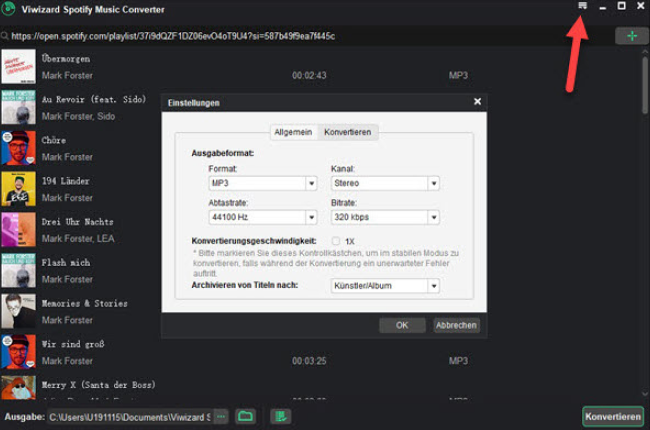Open the output folder icon

point(245,416)
